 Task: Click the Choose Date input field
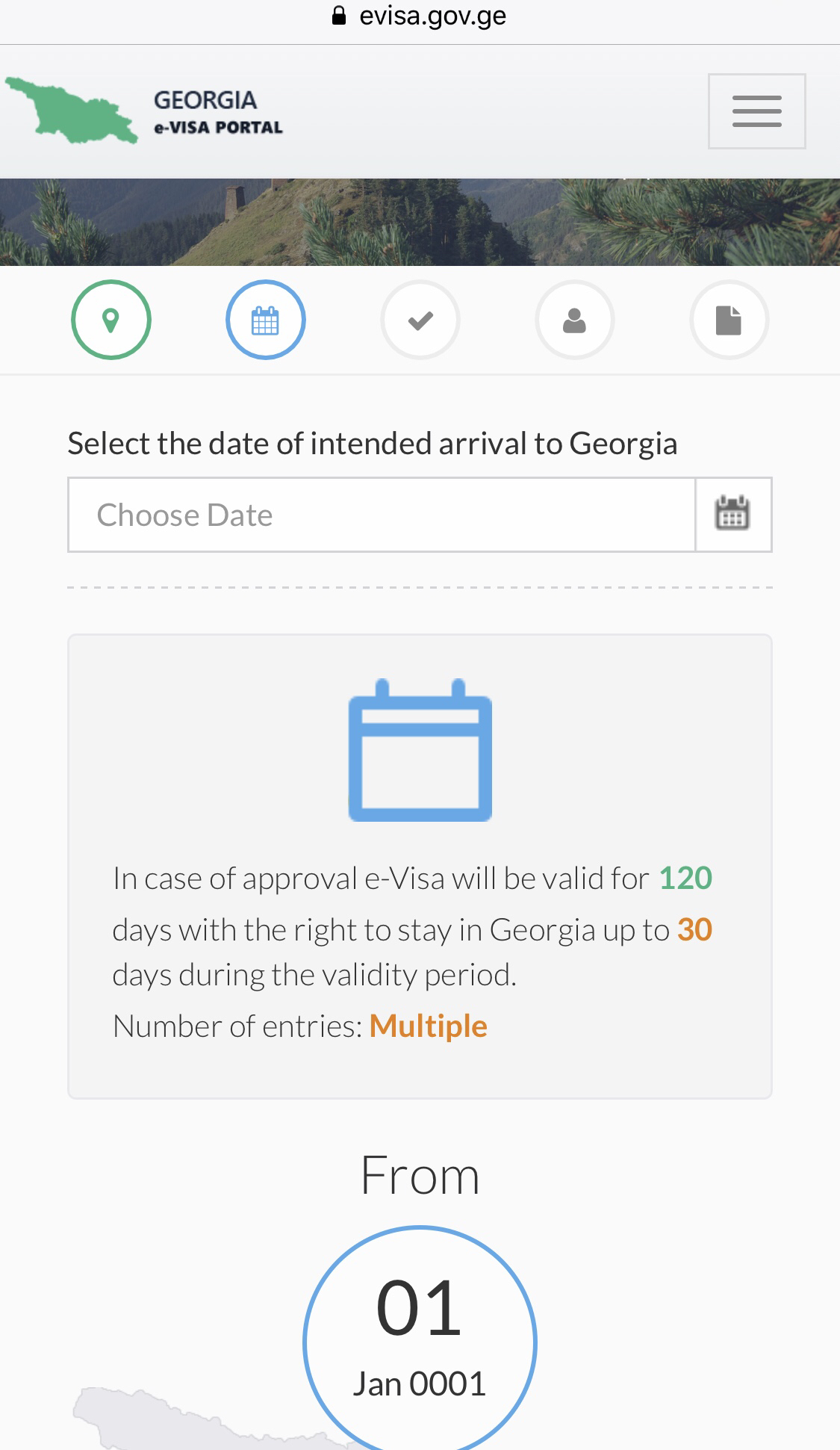click(x=381, y=515)
